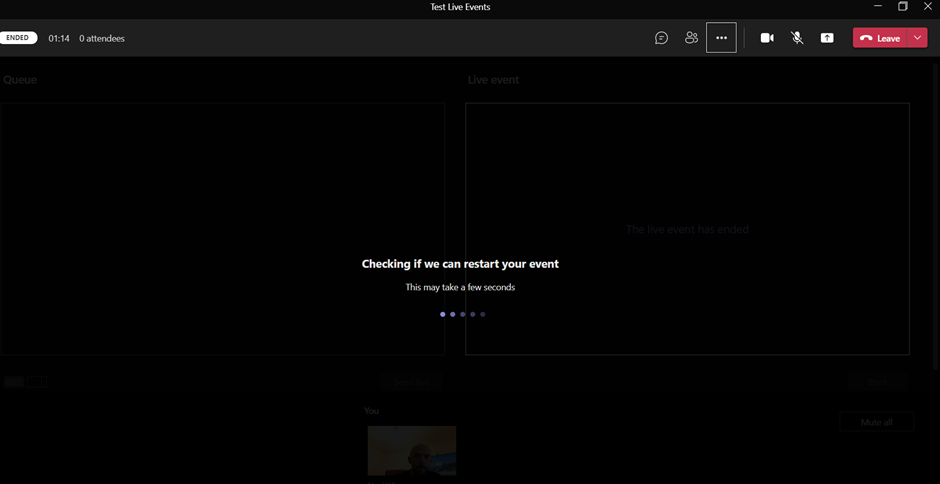Open More actions ellipsis menu
Image resolution: width=940 pixels, height=484 pixels.
(x=721, y=38)
